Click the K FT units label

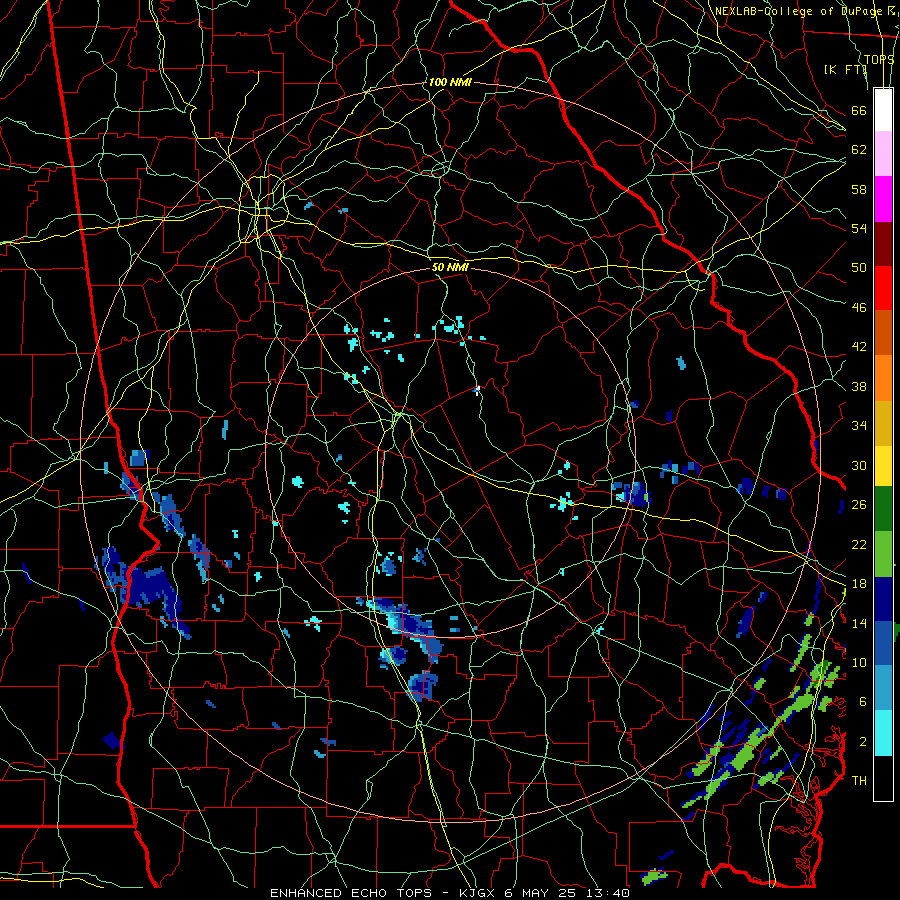tap(845, 69)
